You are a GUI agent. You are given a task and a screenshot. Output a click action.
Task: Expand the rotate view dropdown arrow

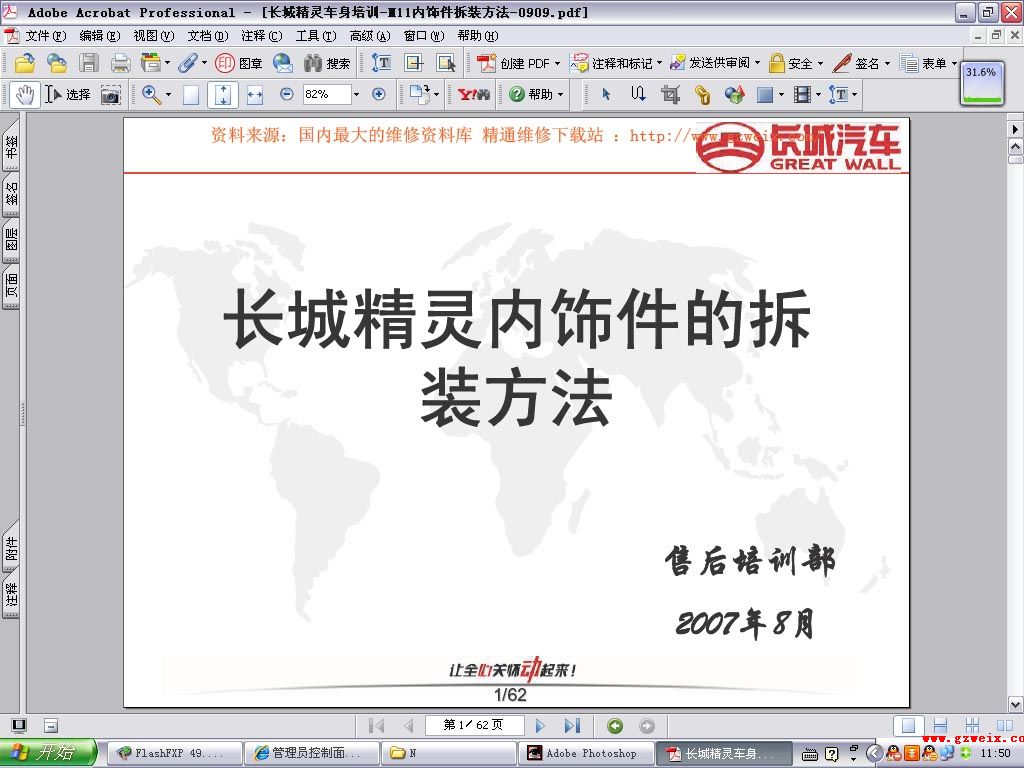click(x=436, y=95)
